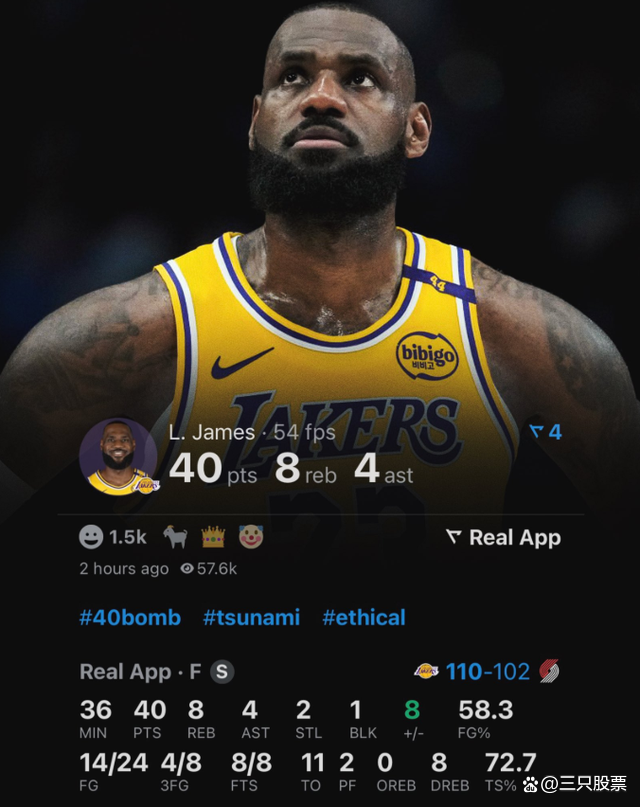Select the crown emoji reaction
The height and width of the screenshot is (807, 640).
pyautogui.click(x=213, y=537)
